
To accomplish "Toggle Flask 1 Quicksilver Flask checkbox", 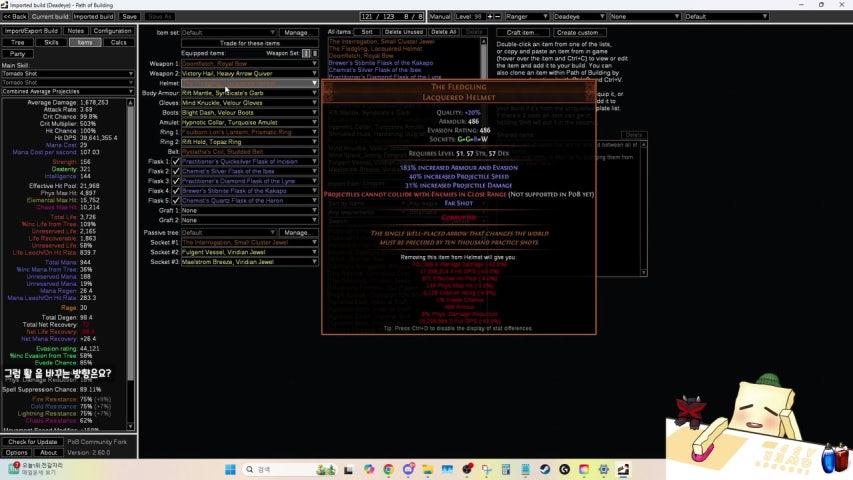I will click(176, 162).
